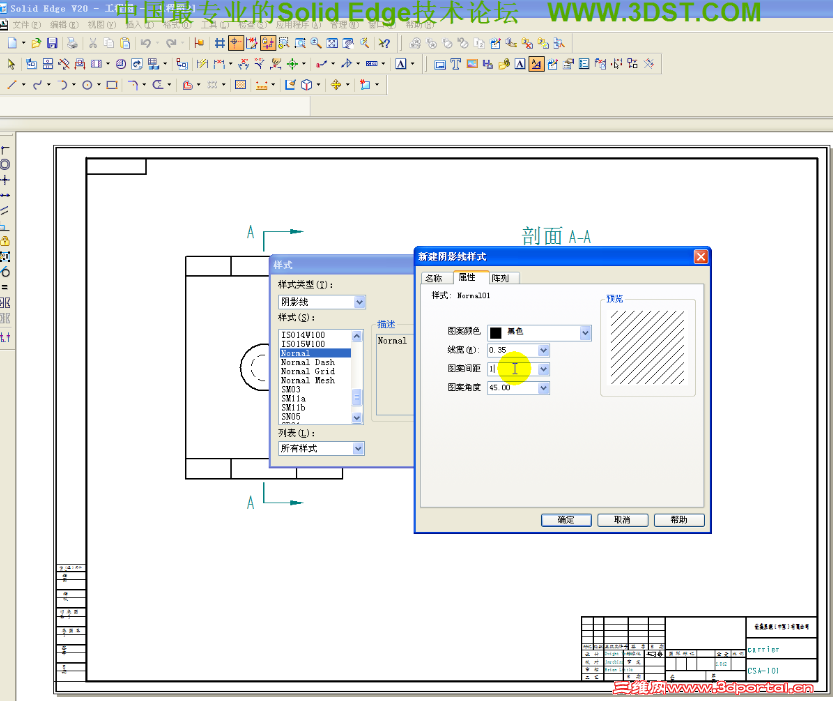833x701 pixels.
Task: Click the Fillet corner tool icon
Action: (133, 84)
